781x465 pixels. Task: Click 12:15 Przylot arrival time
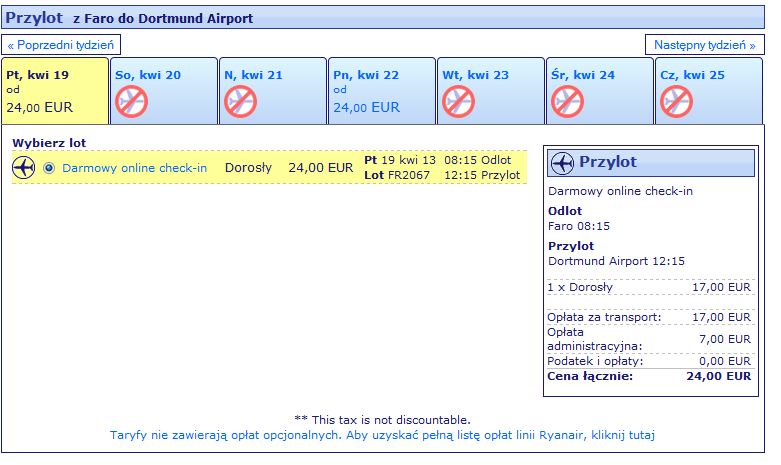coord(482,175)
